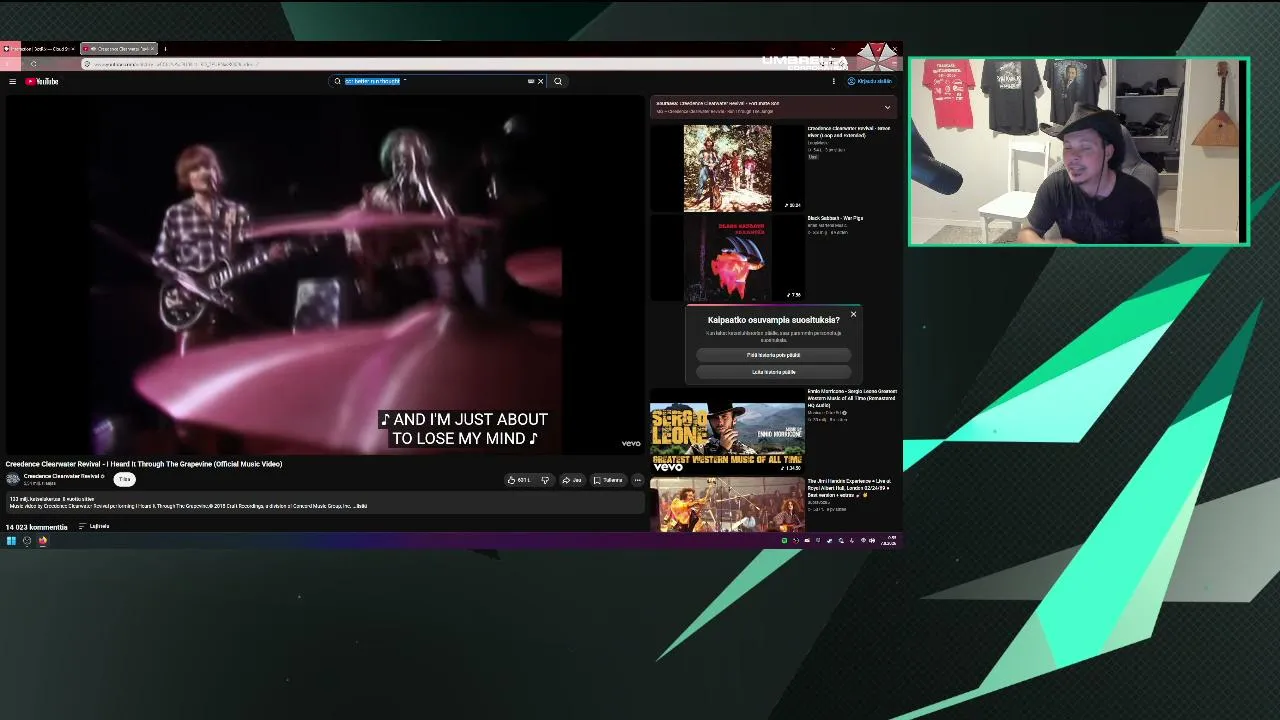Open the Creedence Clearwater Revival channel name link
The image size is (1280, 720).
tap(61, 476)
